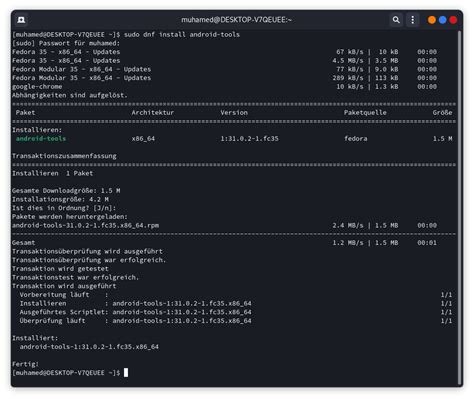The height and width of the screenshot is (399, 474).
Task: Minimize window using orange circle button
Action: point(432,20)
